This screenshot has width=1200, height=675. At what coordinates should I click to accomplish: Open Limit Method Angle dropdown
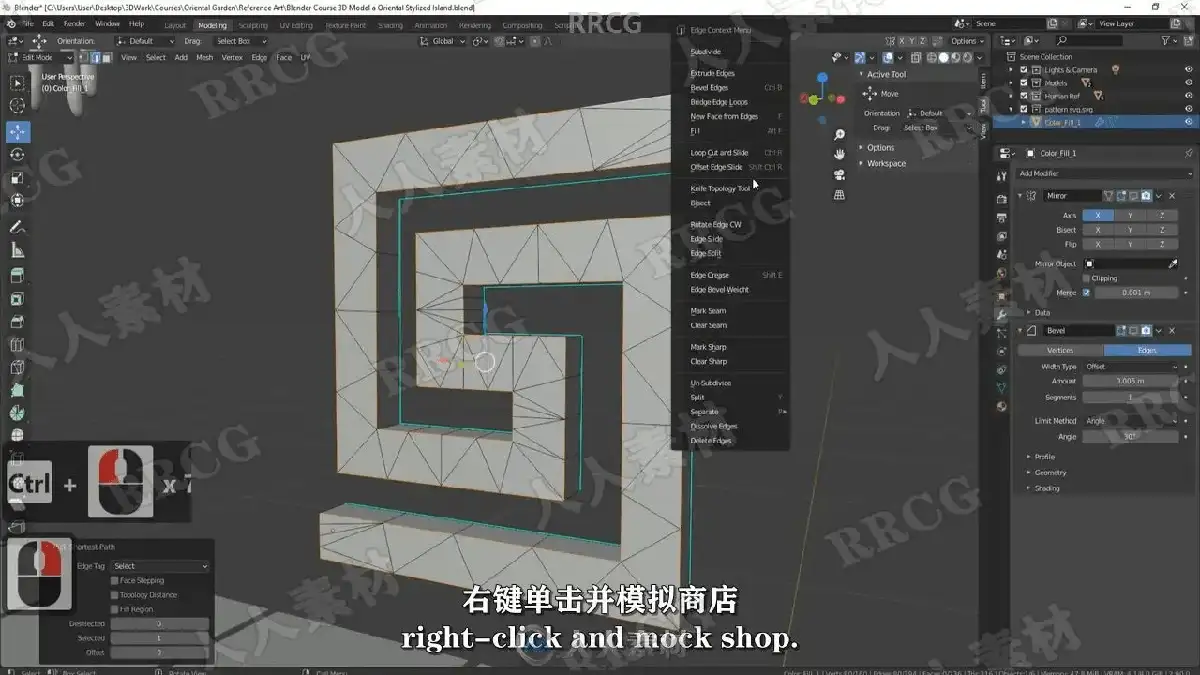[1132, 421]
